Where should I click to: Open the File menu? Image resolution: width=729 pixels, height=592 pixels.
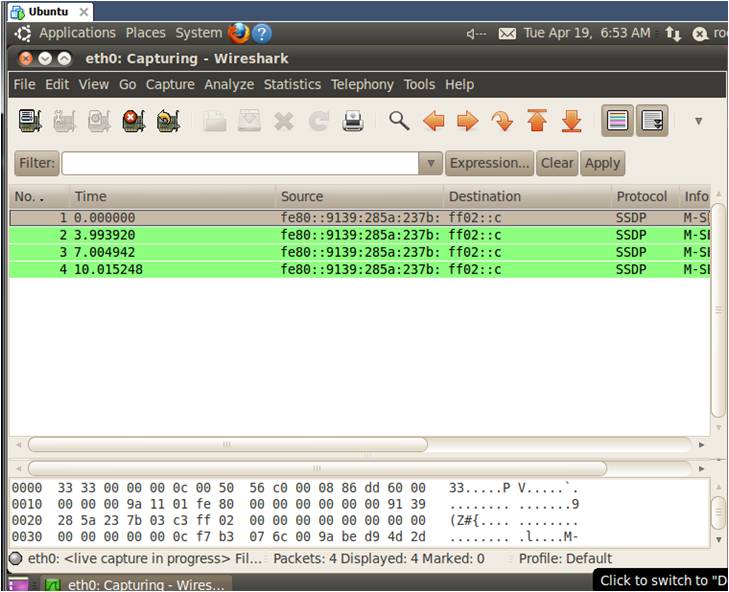[x=24, y=85]
